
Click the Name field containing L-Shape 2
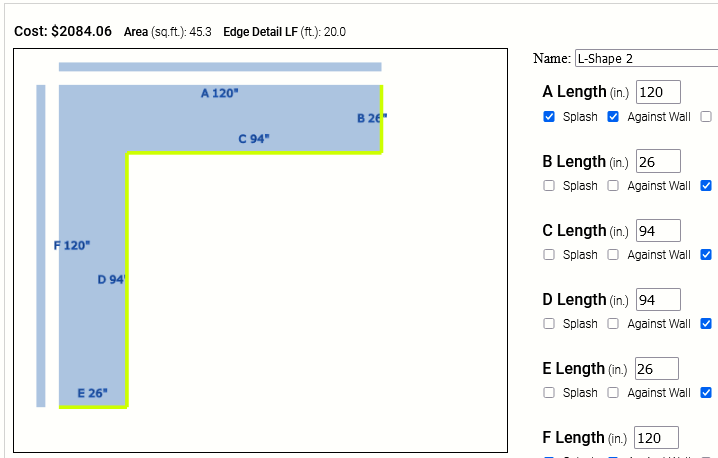[x=645, y=59]
